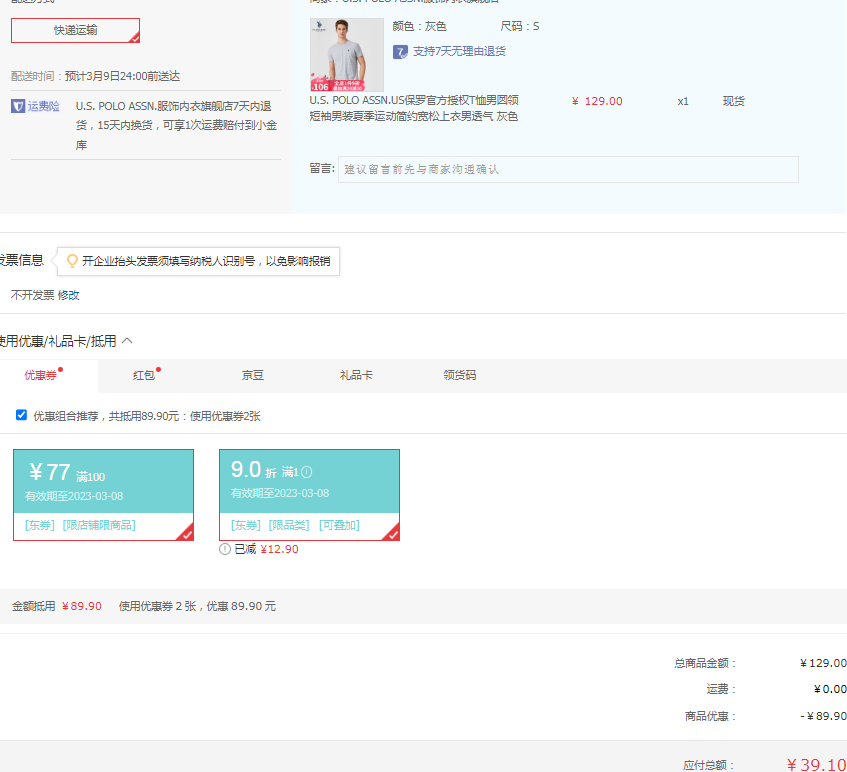Click the [限店铺限商品] tag on ¥77 coupon
The height and width of the screenshot is (772, 847).
click(x=99, y=525)
